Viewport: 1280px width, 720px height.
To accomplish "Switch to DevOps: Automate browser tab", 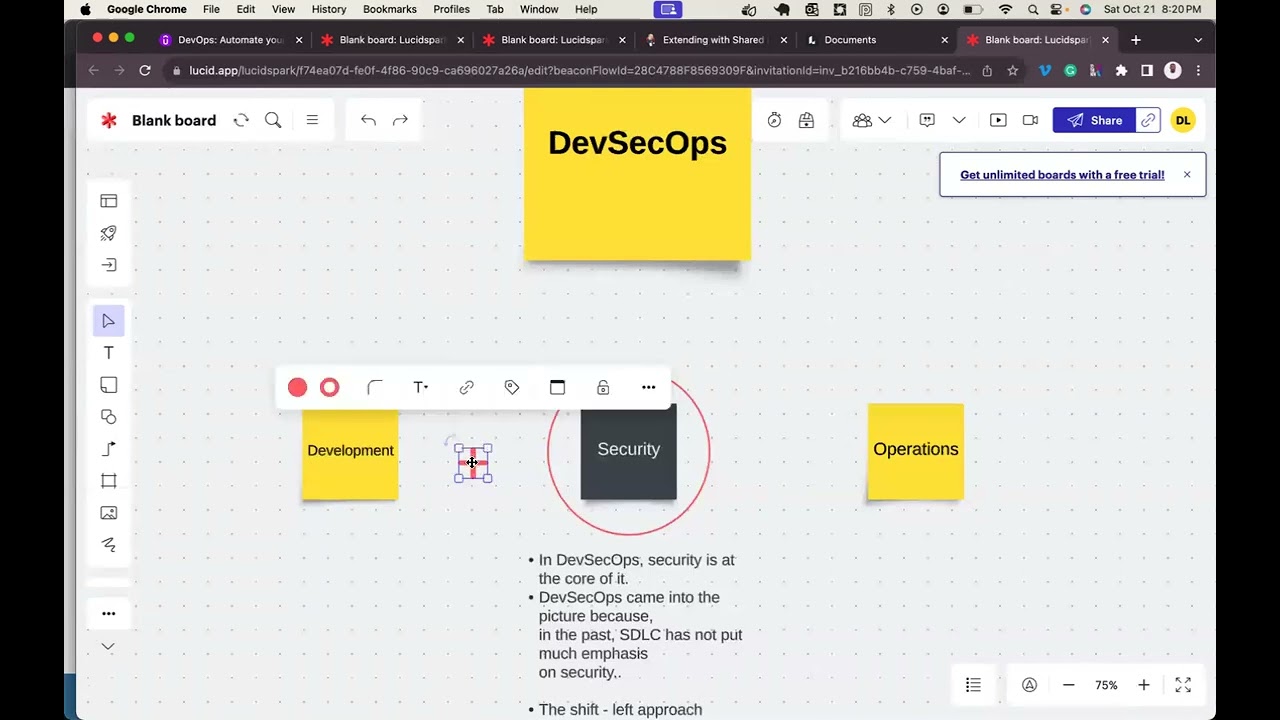I will pos(230,40).
